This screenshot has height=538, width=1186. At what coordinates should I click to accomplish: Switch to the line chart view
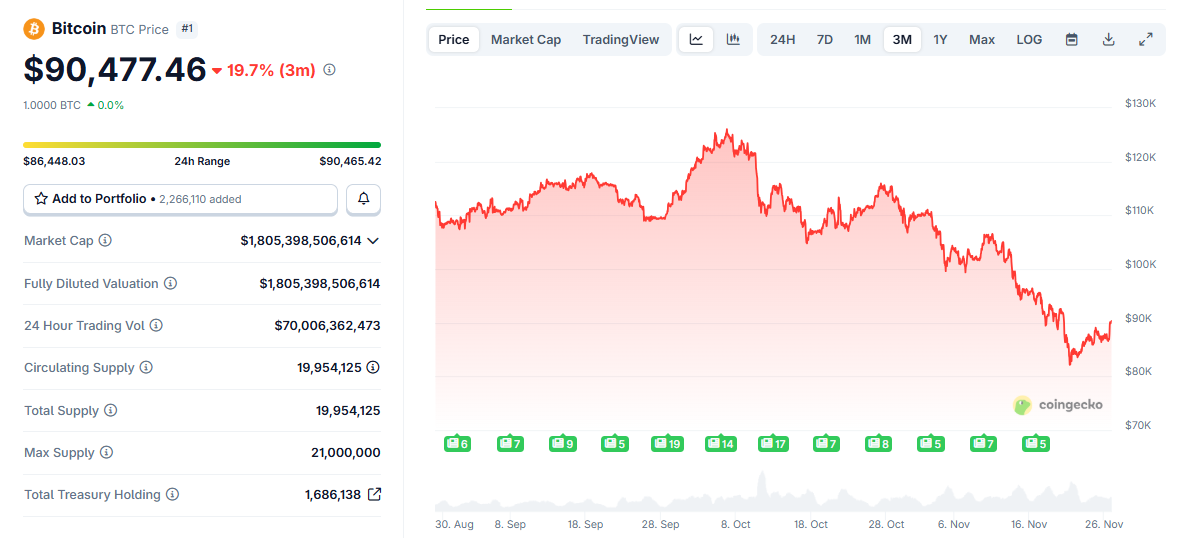tap(696, 40)
